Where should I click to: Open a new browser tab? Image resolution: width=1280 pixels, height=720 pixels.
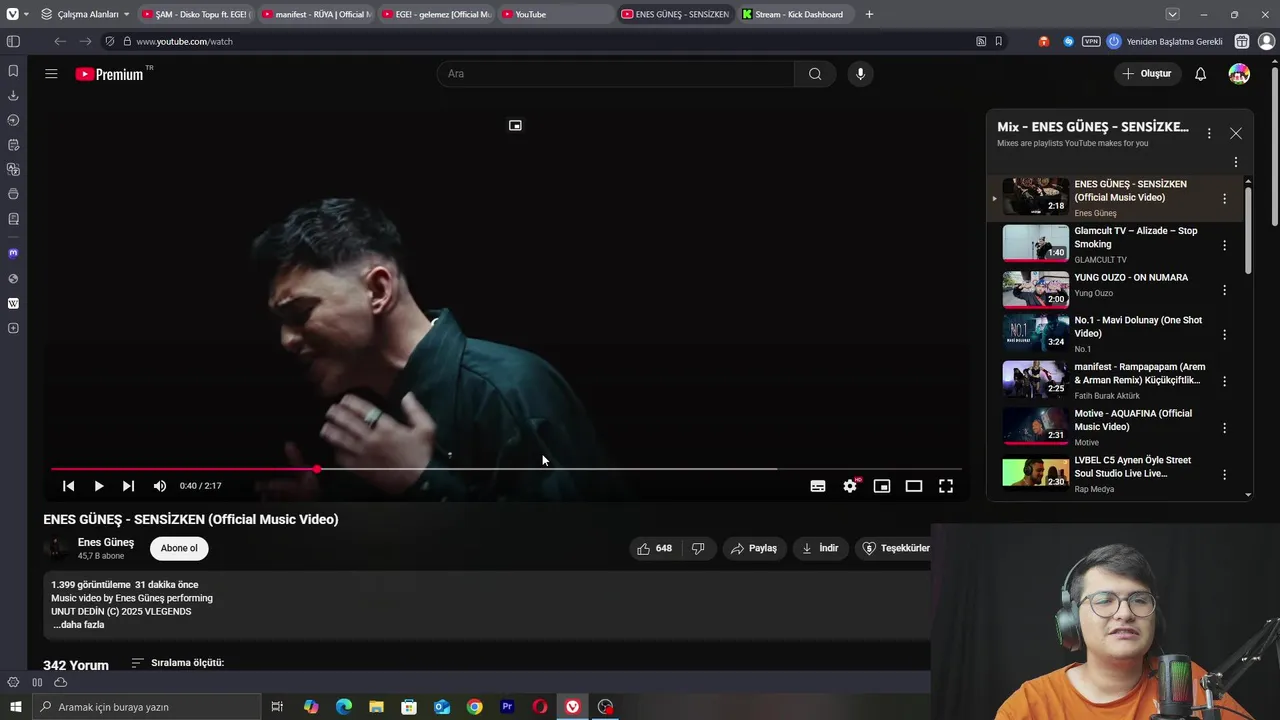point(869,14)
